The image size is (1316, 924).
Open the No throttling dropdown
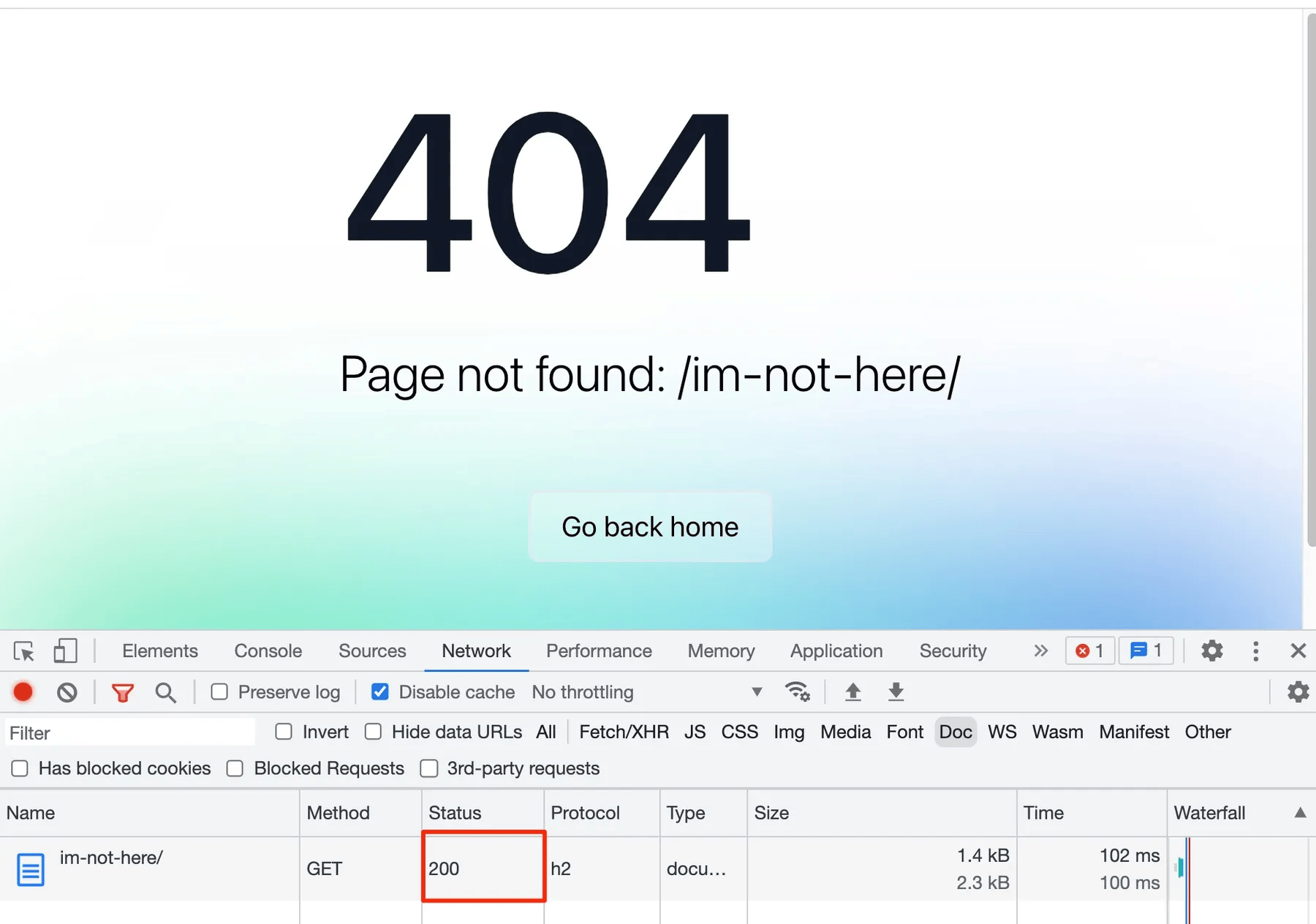[647, 692]
